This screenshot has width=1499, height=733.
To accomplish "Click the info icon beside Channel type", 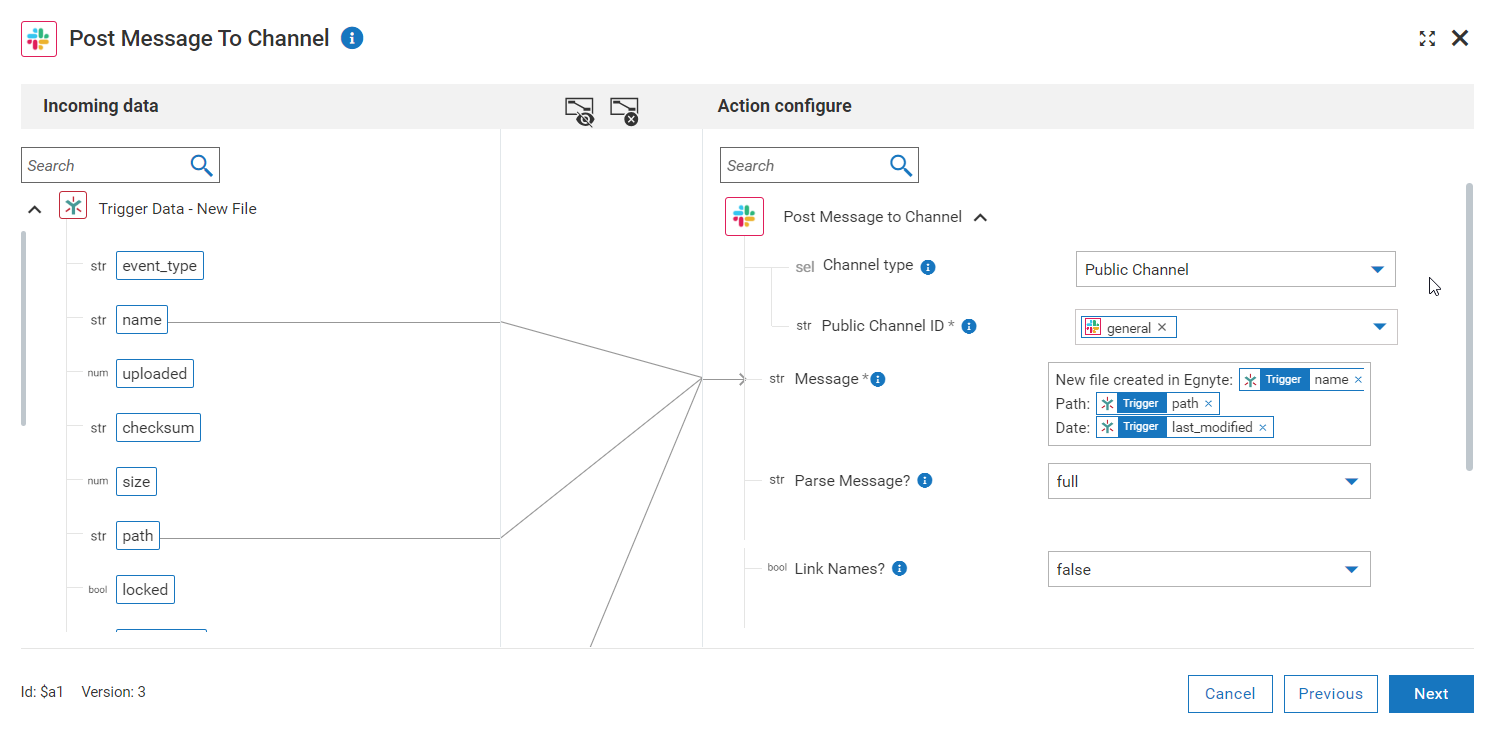I will click(928, 266).
